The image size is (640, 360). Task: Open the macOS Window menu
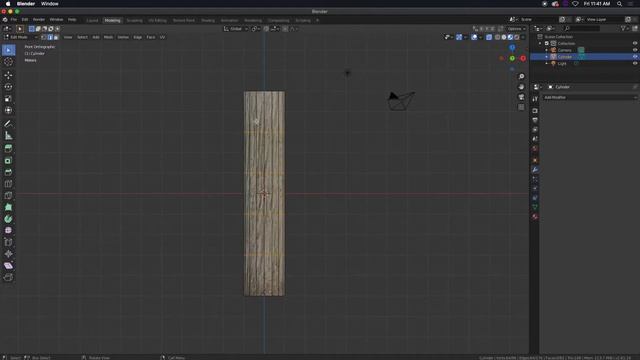[49, 4]
